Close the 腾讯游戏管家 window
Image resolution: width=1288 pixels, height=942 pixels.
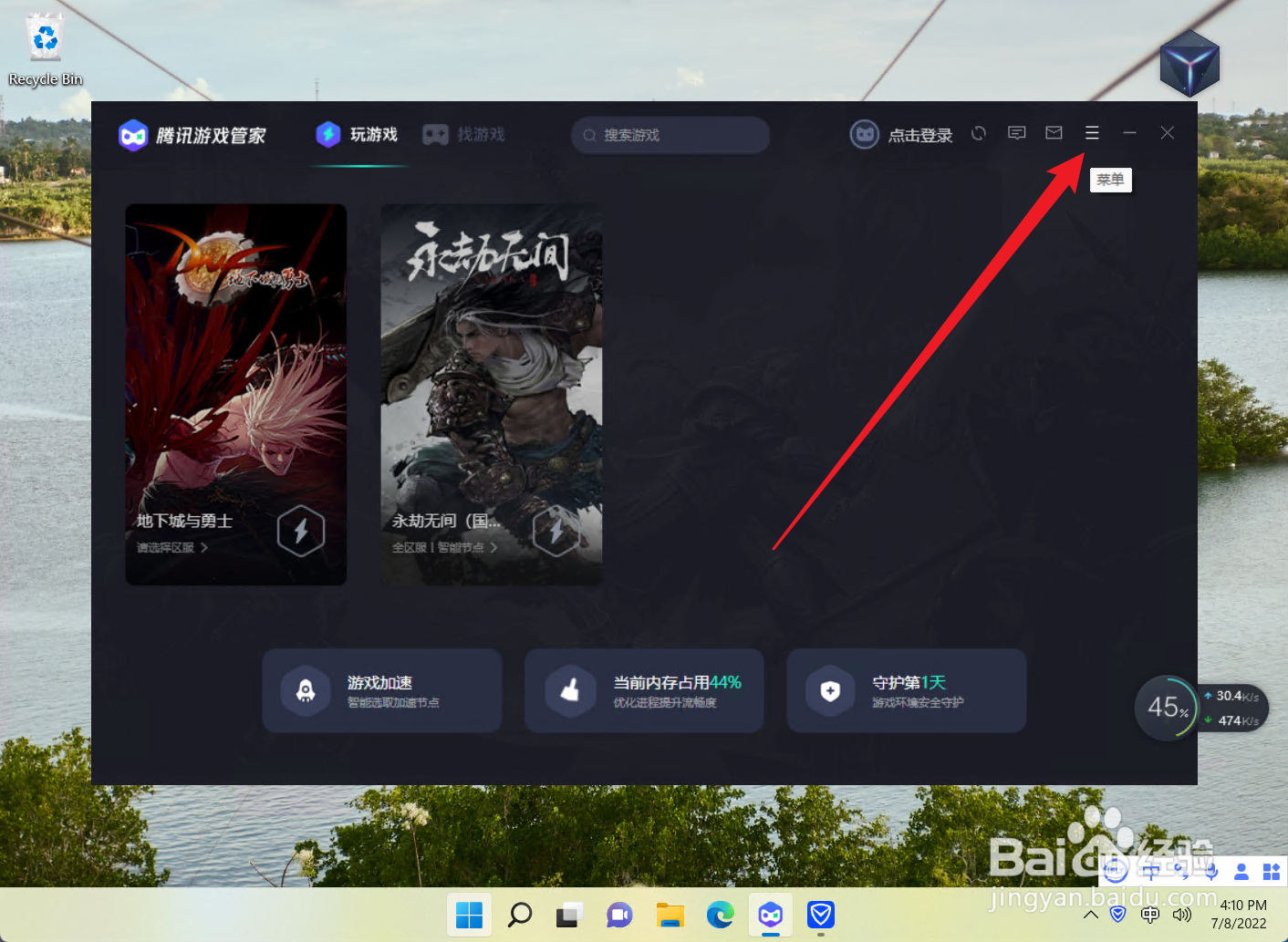[1167, 133]
